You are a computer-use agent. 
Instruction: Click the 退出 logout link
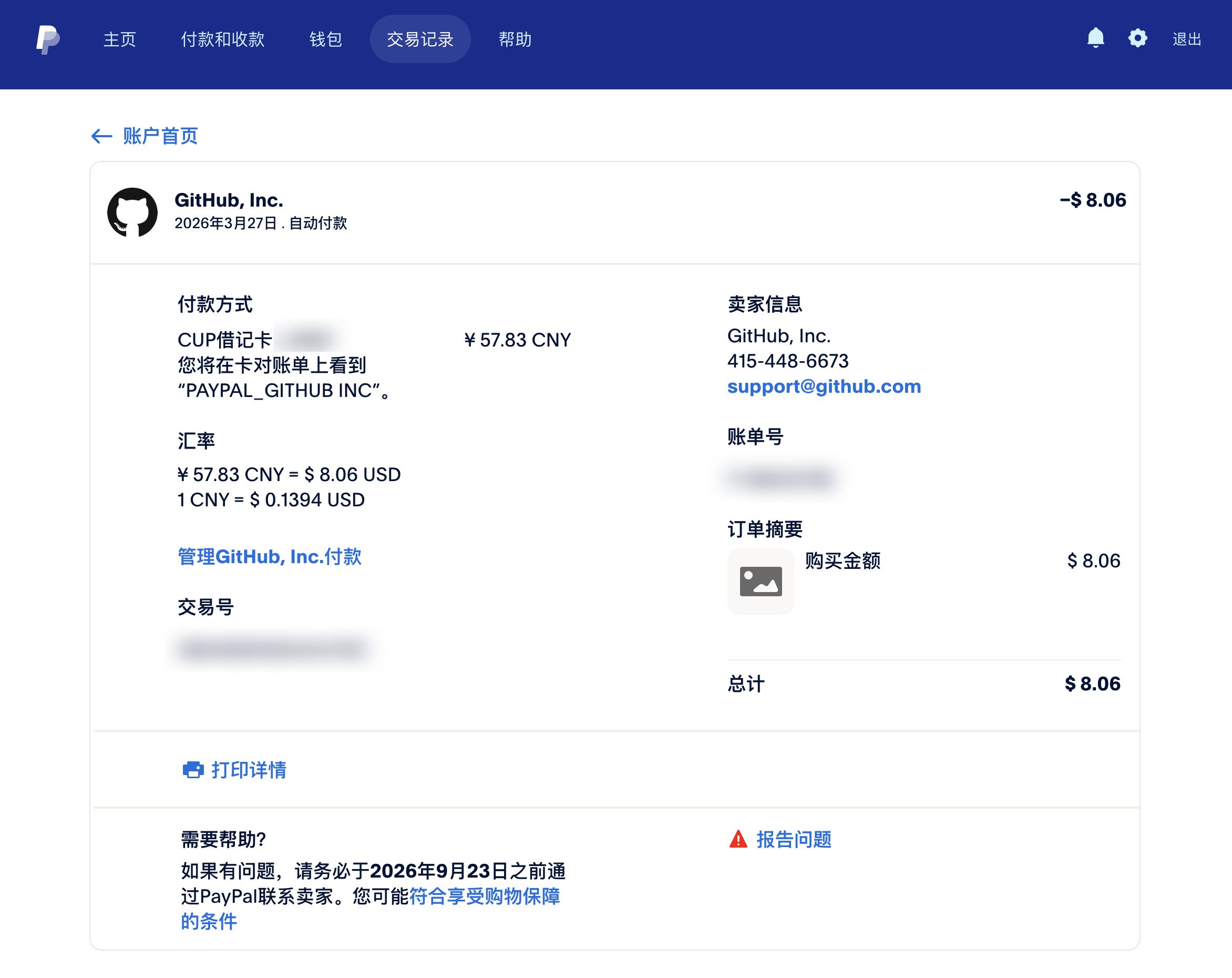coord(1186,39)
